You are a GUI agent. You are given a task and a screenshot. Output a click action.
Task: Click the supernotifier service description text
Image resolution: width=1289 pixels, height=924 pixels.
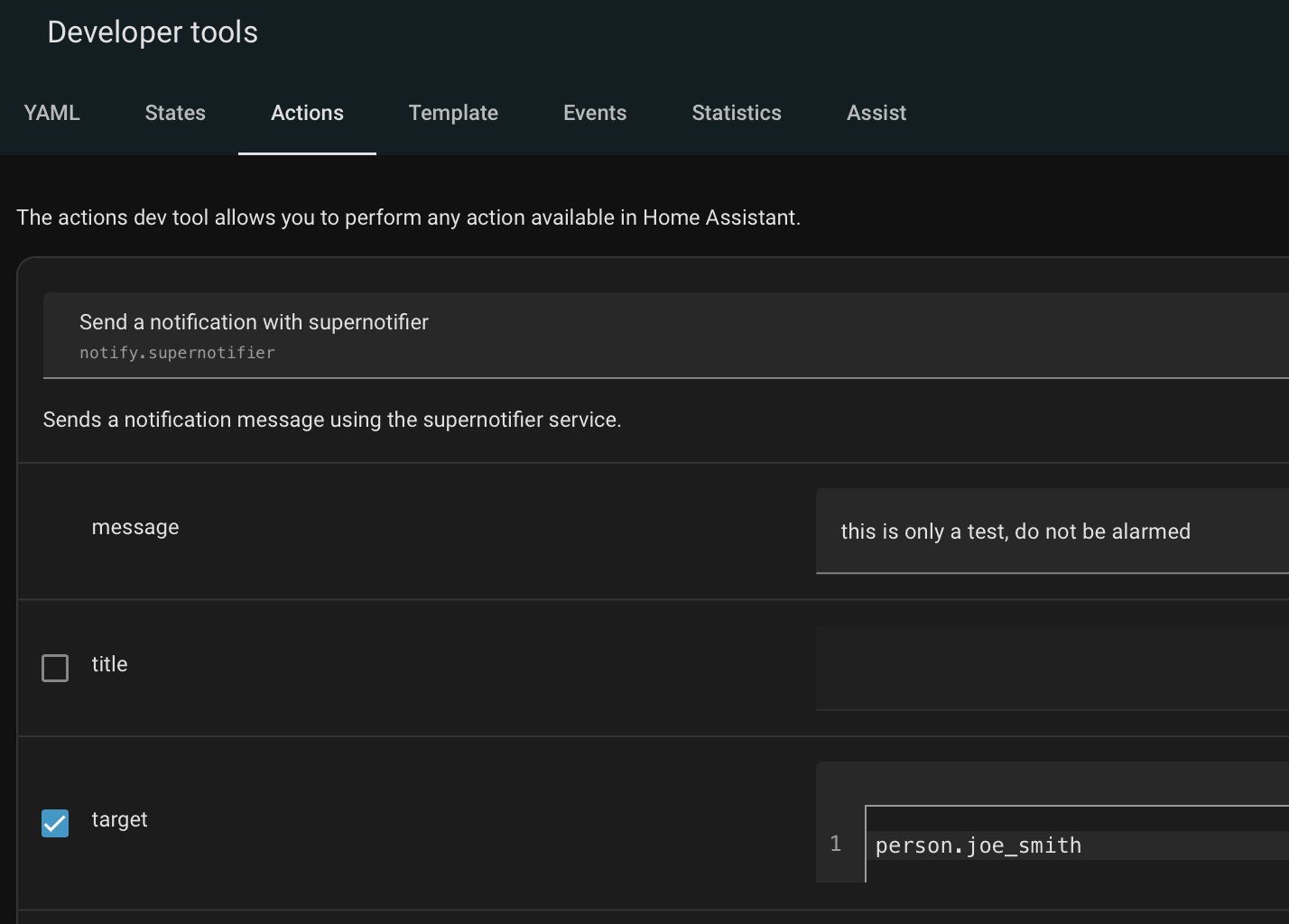point(332,420)
